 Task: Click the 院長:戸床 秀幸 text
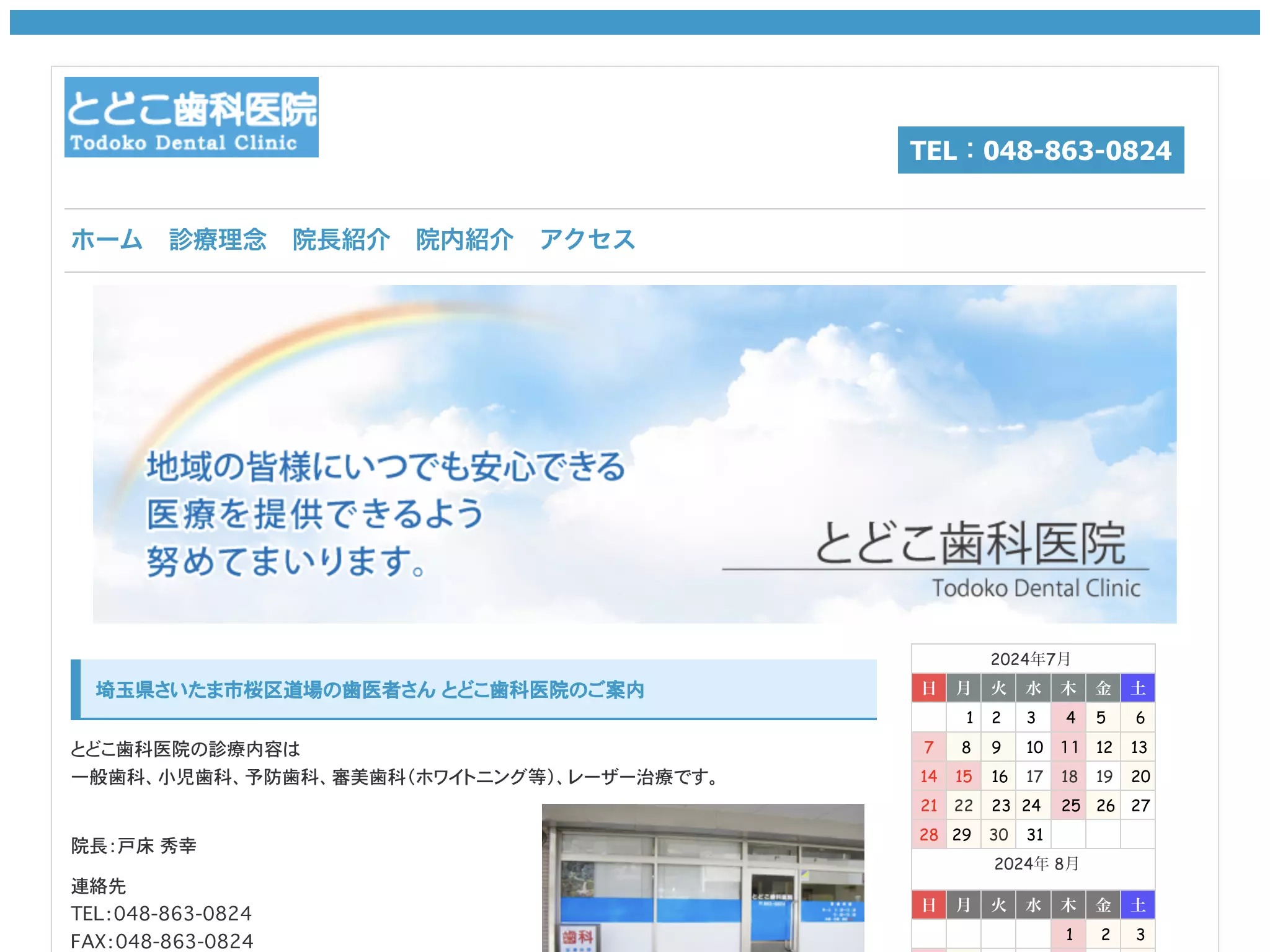(x=134, y=845)
